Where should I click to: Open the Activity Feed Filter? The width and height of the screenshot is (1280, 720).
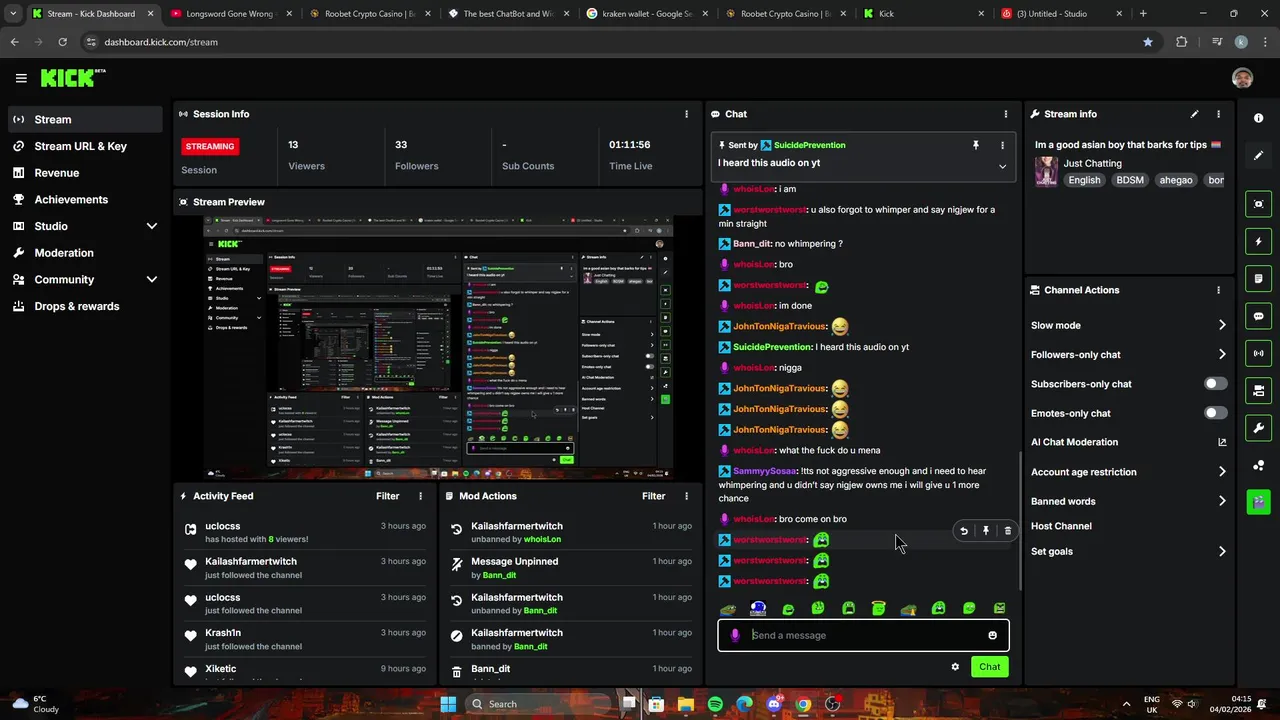click(387, 496)
